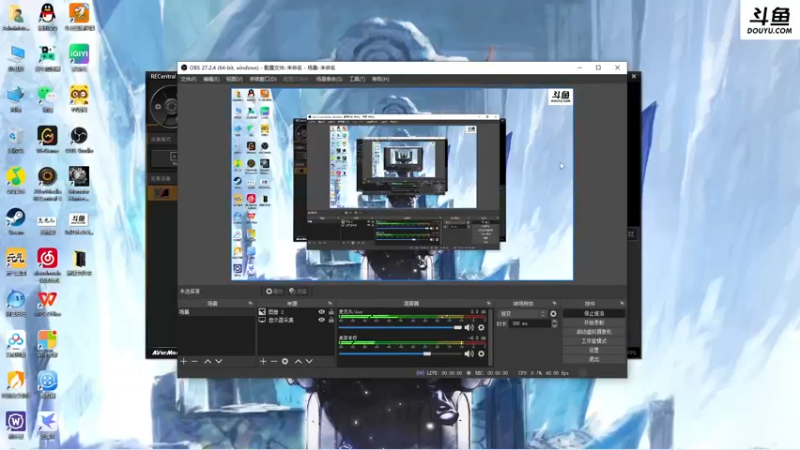This screenshot has height=450, width=800.
Task: Add a new source with the plus icon
Action: 263,361
